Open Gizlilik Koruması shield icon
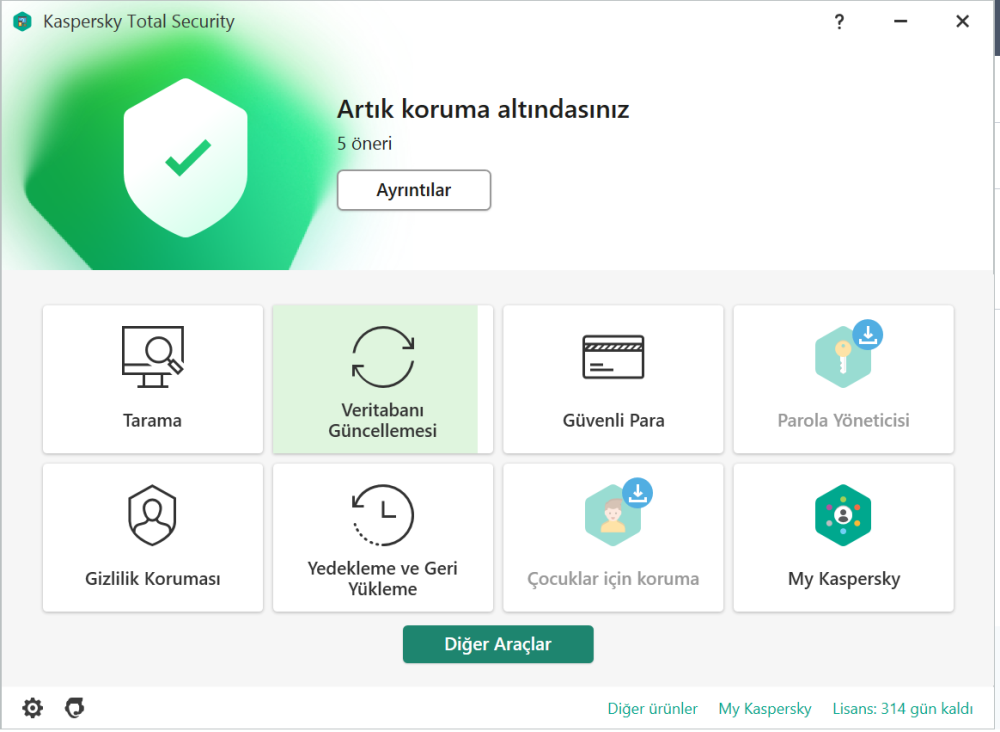1000x732 pixels. tap(152, 515)
